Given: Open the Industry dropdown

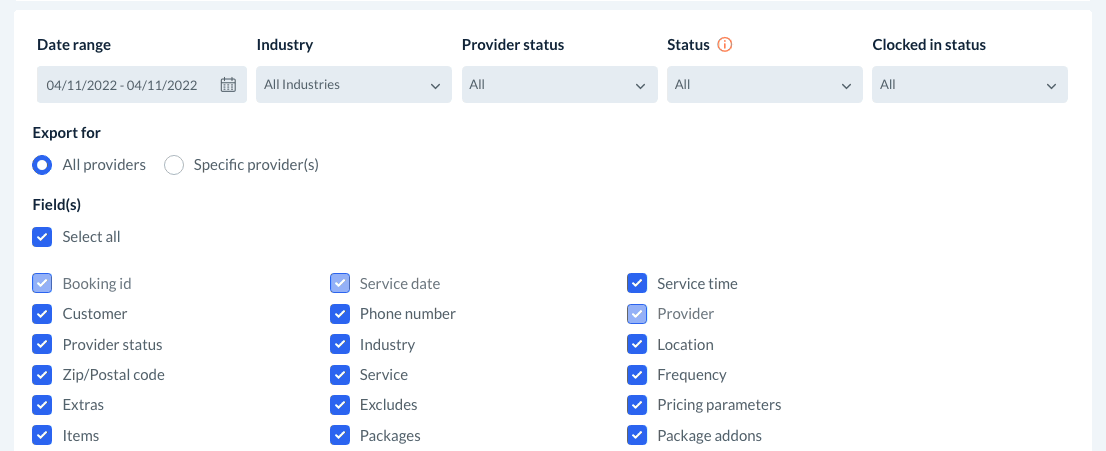Looking at the screenshot, I should click(354, 85).
